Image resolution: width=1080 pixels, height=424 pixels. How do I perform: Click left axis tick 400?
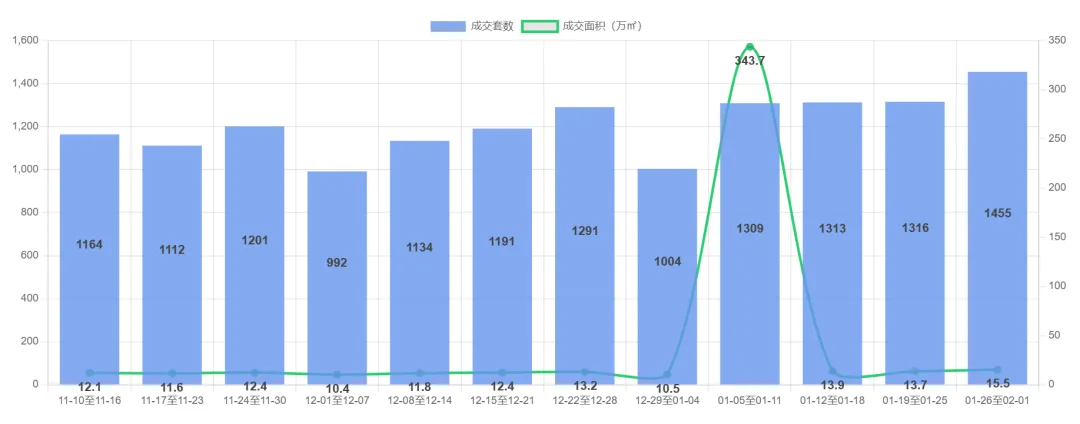point(30,299)
